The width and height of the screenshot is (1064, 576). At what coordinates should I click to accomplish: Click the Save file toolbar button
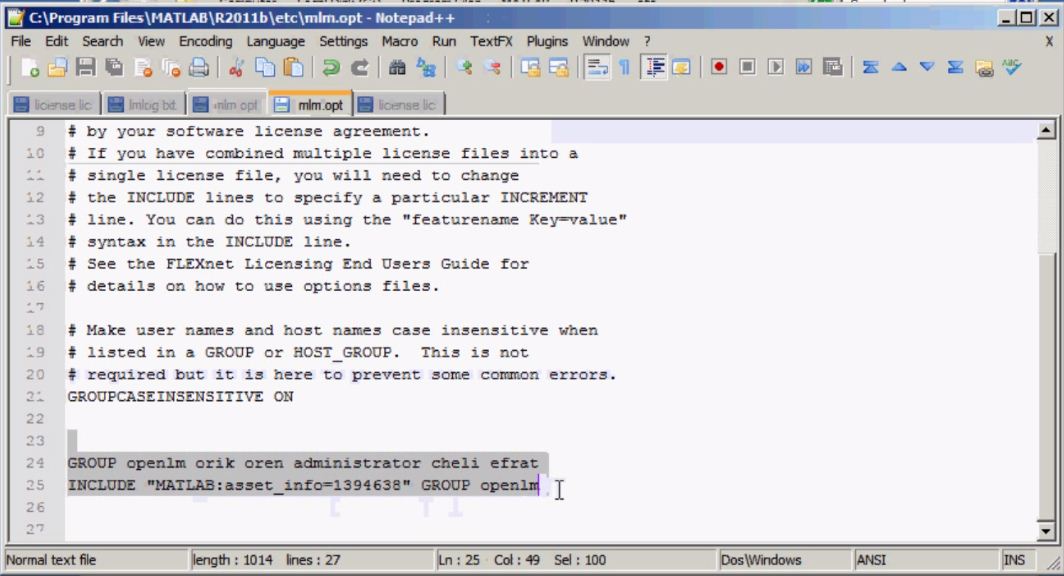(x=84, y=71)
